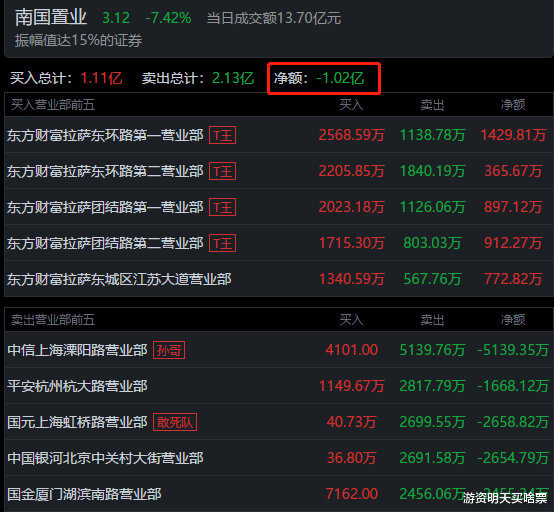Click net amount 897.12万

(513, 207)
